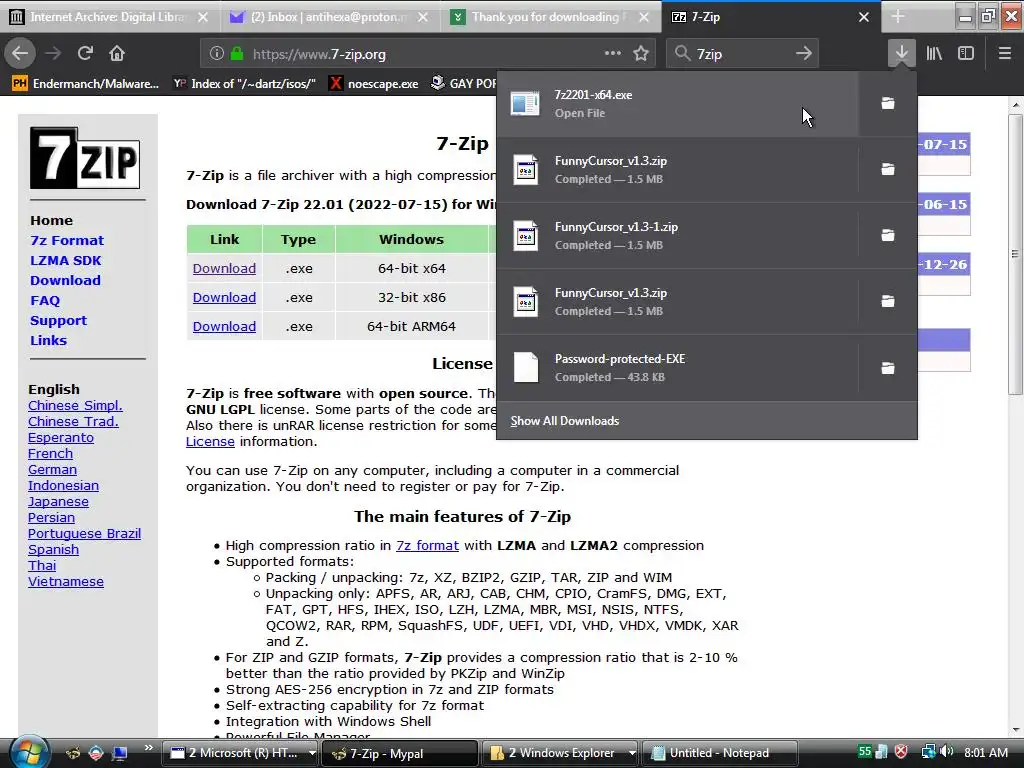1024x768 pixels.
Task: Open the Password-protected-EXE download entry
Action: click(x=677, y=368)
